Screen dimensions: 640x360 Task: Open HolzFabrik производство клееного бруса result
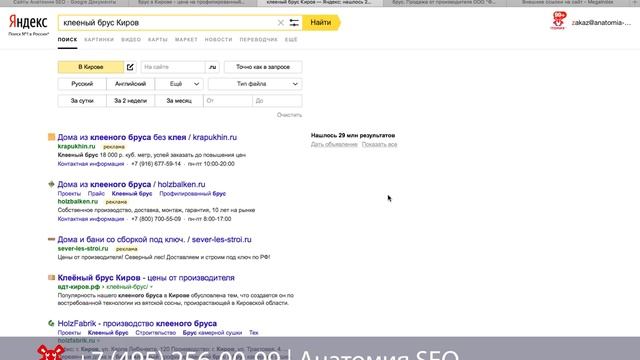137,323
